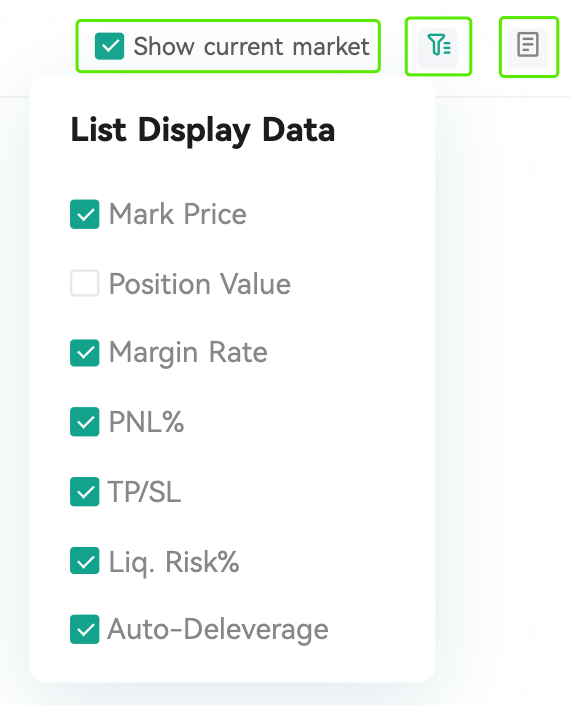Click the Margin Rate label text

click(188, 352)
